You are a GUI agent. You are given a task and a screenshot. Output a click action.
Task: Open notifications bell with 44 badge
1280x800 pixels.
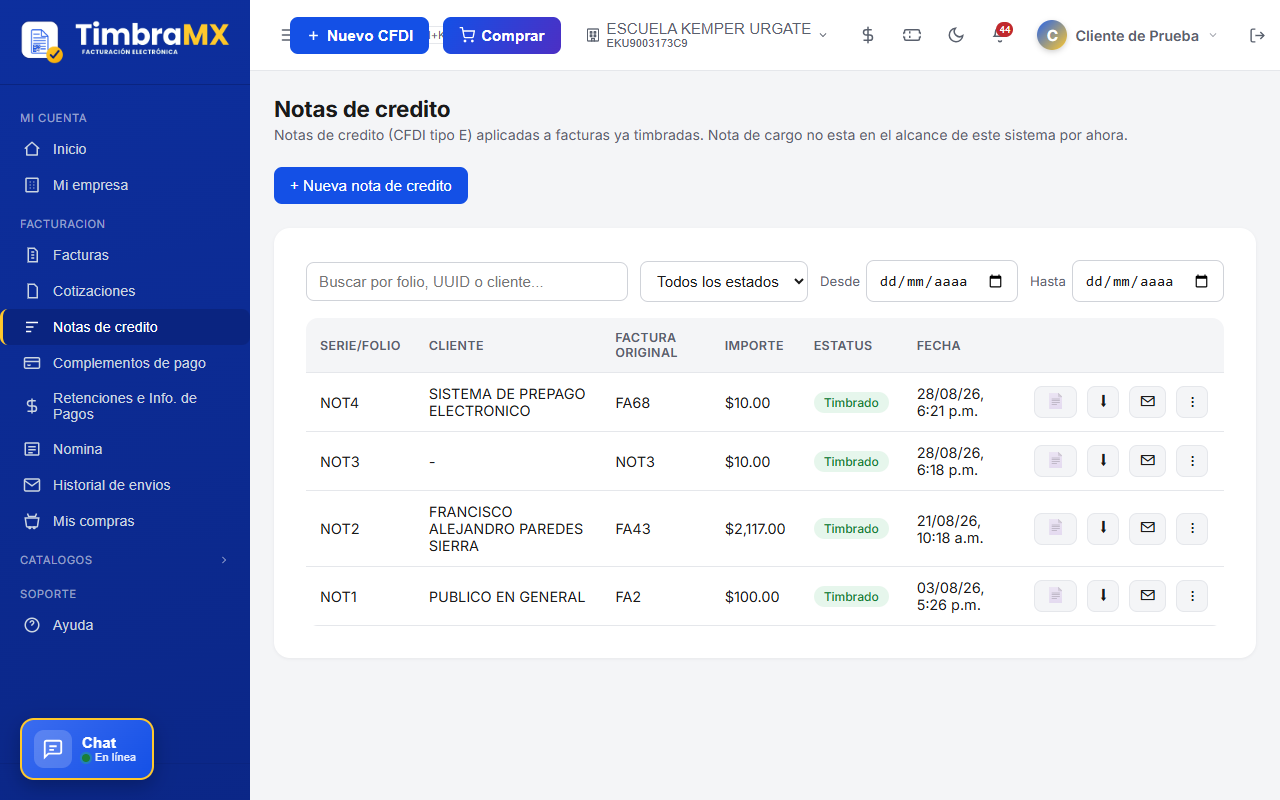click(x=1000, y=35)
